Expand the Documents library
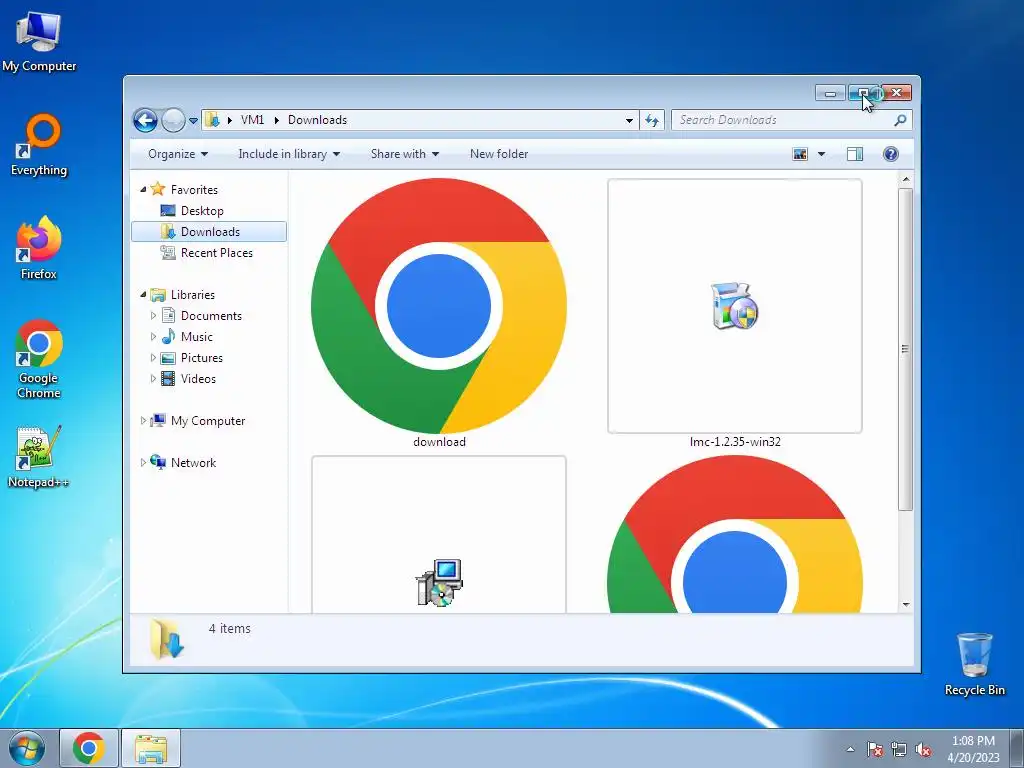The width and height of the screenshot is (1024, 768). [x=153, y=316]
